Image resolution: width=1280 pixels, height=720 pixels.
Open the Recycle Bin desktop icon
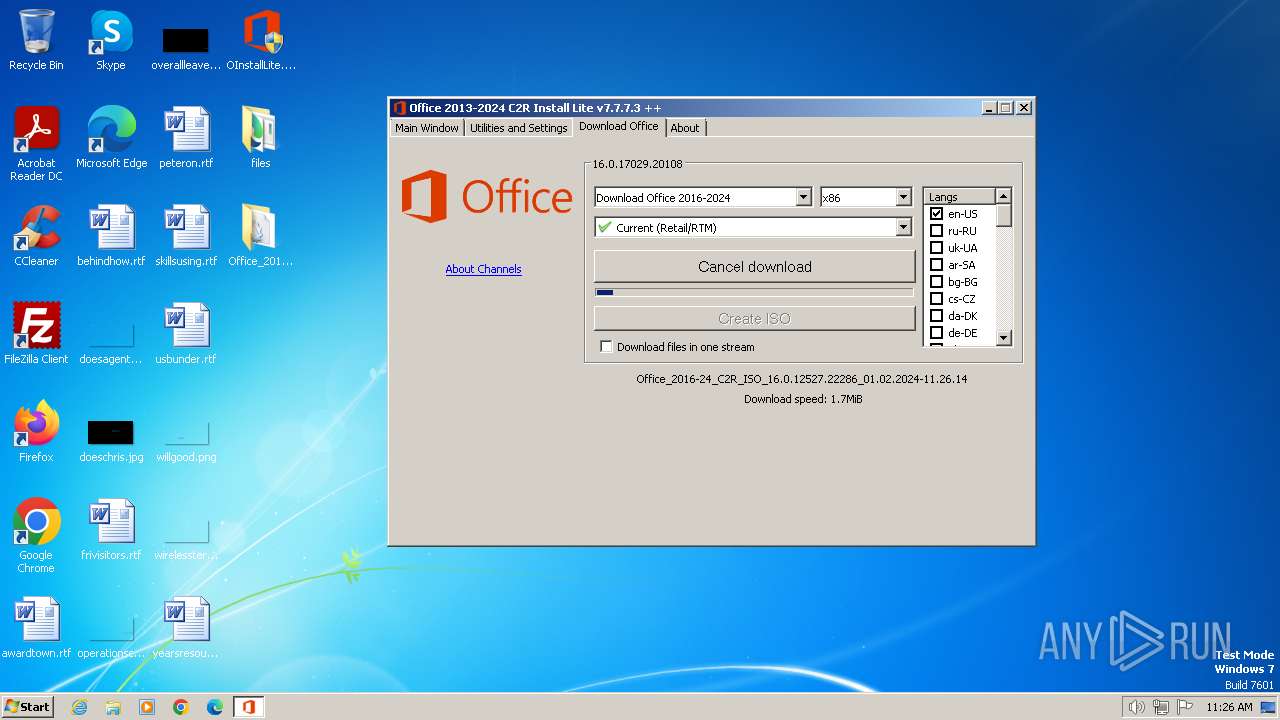click(36, 40)
